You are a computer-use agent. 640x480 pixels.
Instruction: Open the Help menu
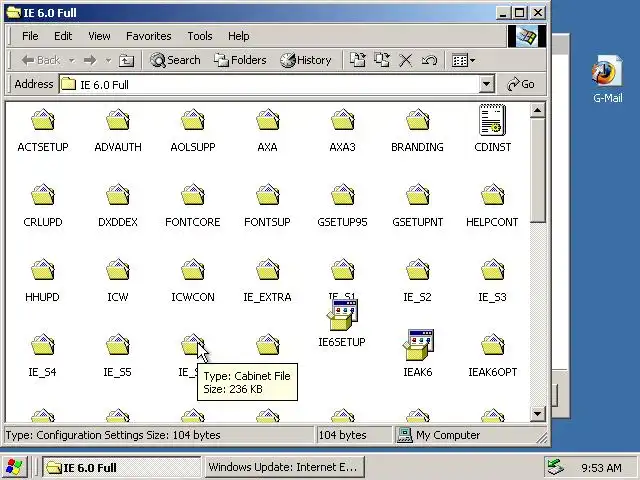pyautogui.click(x=238, y=36)
